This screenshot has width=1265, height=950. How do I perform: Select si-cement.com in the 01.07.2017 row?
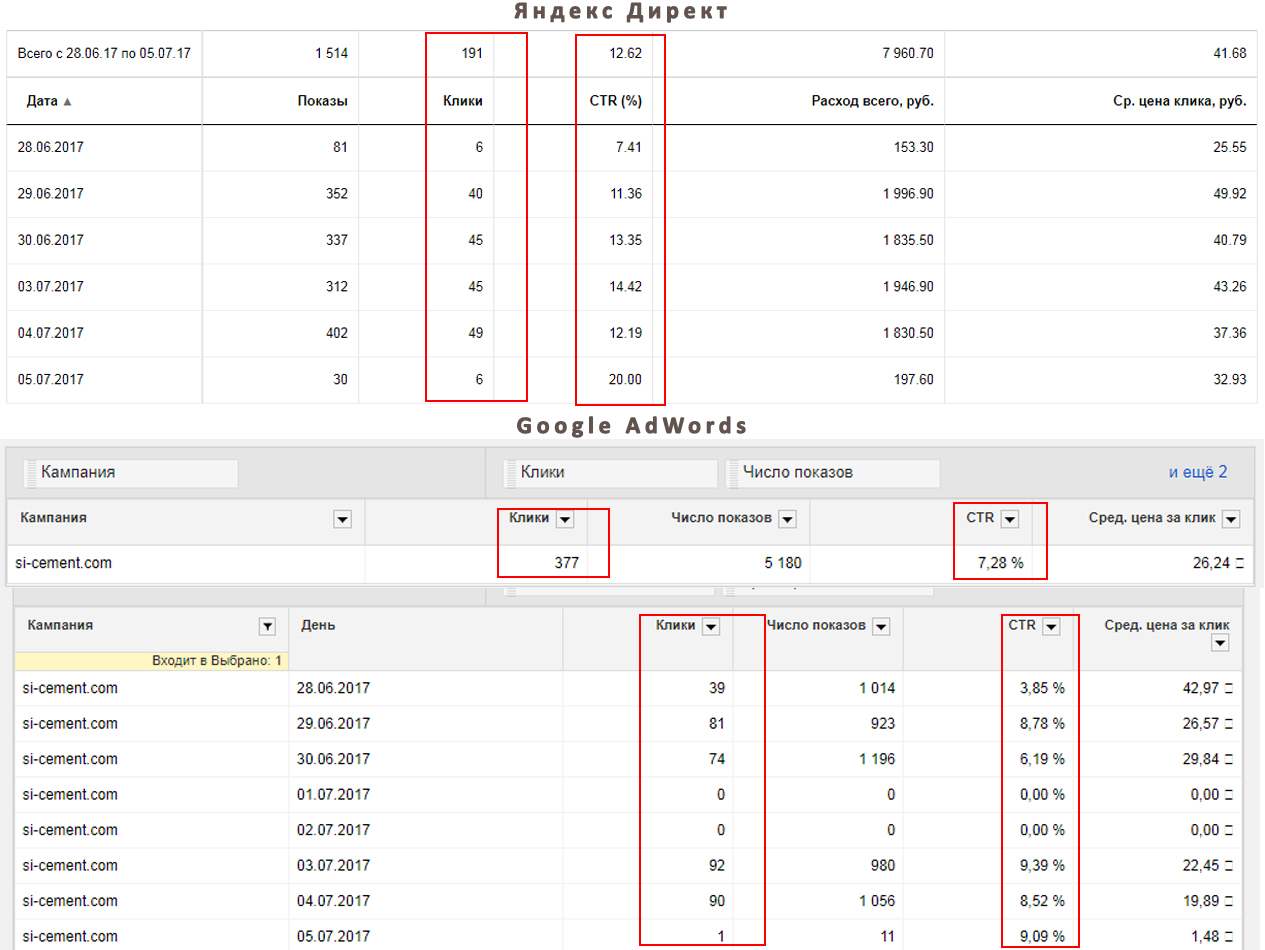(x=70, y=795)
